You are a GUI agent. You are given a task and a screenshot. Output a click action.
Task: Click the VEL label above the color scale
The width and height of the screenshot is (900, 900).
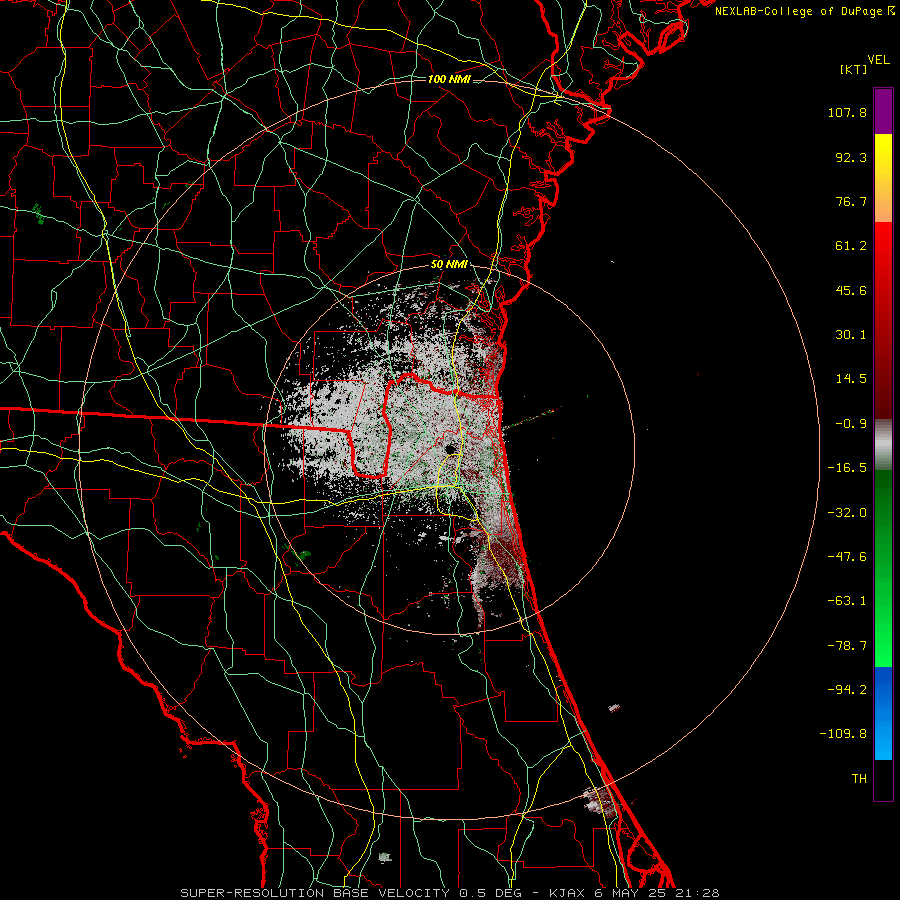coord(878,60)
